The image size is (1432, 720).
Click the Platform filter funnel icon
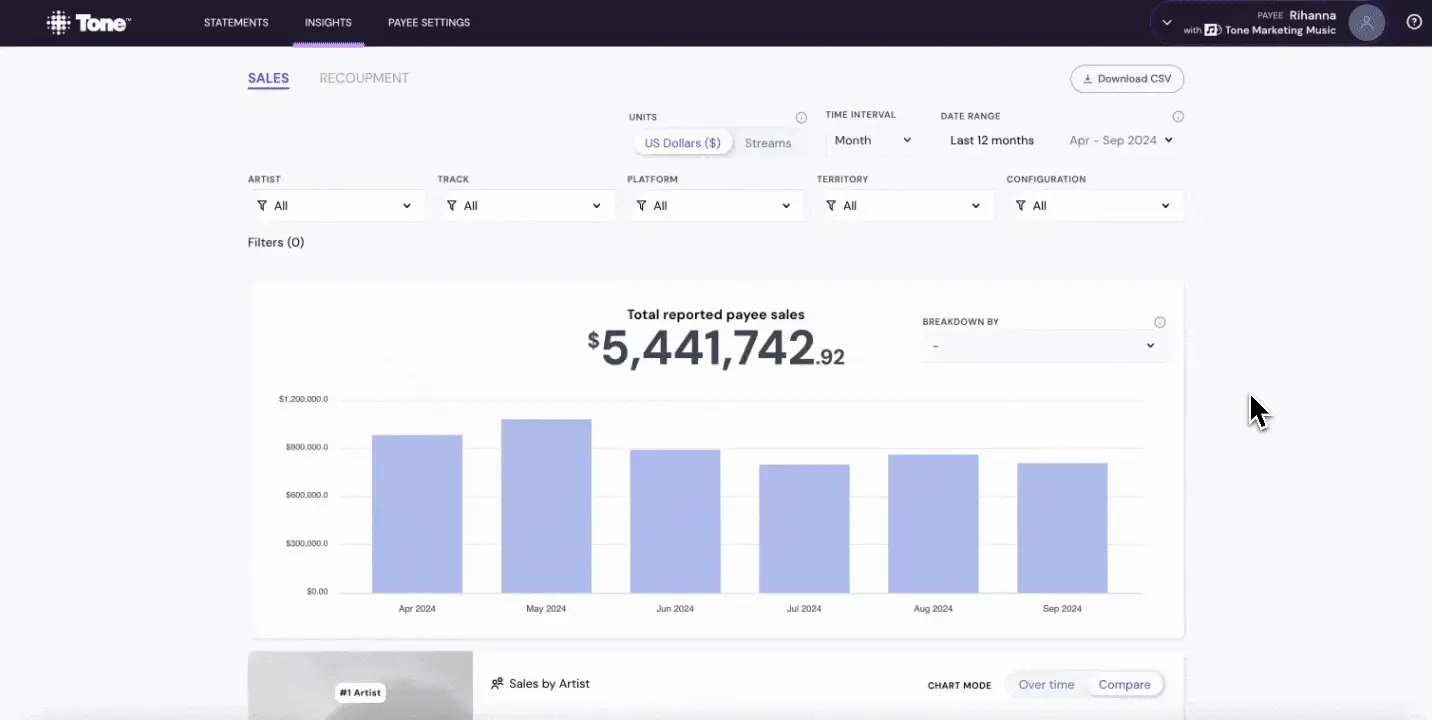pos(641,205)
